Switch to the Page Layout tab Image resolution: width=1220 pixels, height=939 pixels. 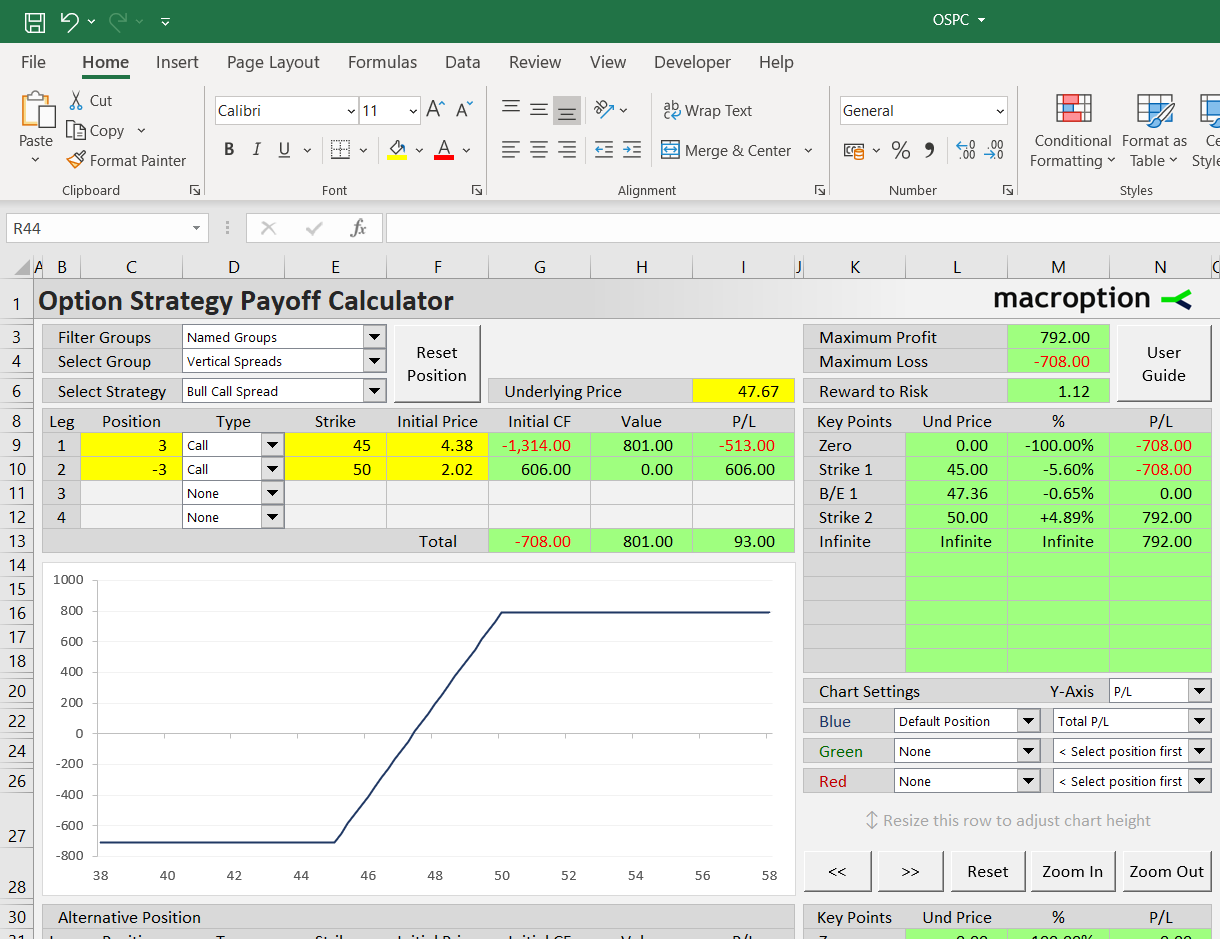pos(273,62)
